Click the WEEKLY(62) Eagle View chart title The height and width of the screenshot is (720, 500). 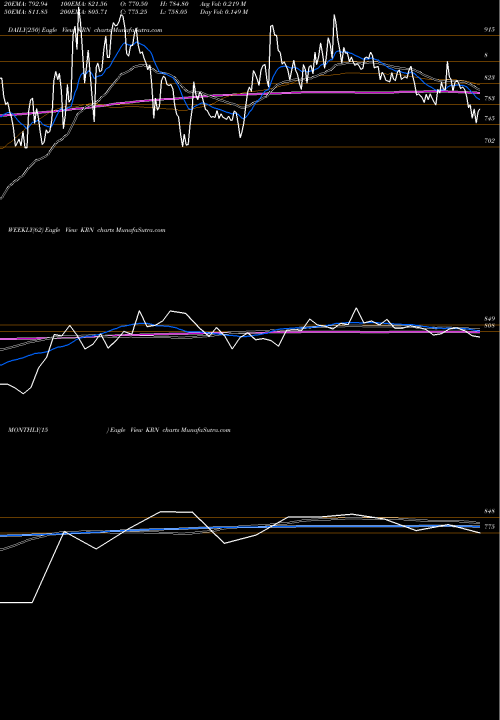86,230
